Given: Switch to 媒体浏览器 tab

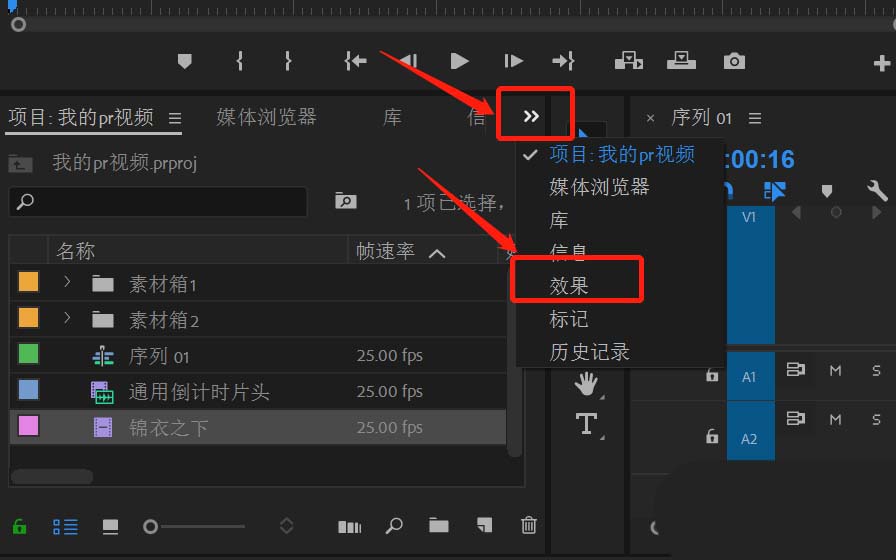Looking at the screenshot, I should [x=266, y=117].
